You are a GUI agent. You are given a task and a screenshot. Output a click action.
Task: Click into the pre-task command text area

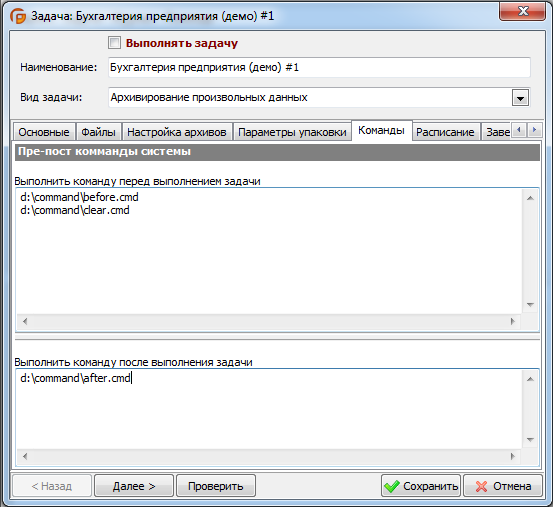coord(269,251)
